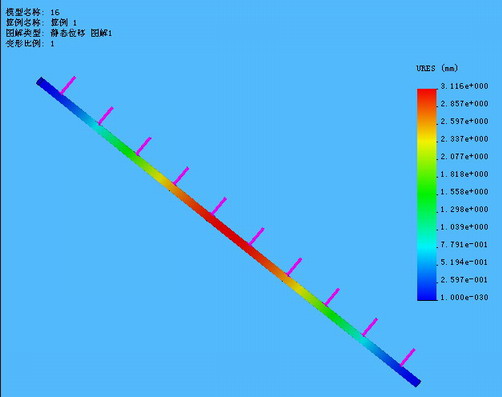
Task: Select the minimum value 1.000e-030
Action: point(464,297)
